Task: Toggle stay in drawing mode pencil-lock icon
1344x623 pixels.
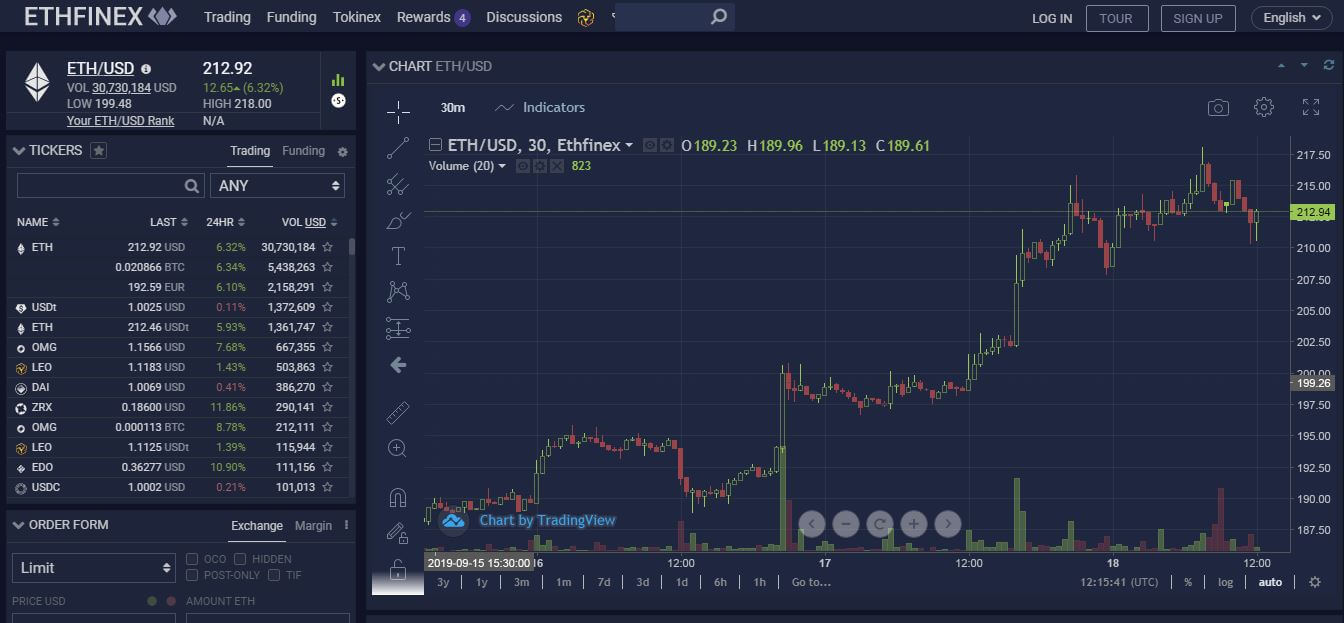Action: (x=398, y=533)
